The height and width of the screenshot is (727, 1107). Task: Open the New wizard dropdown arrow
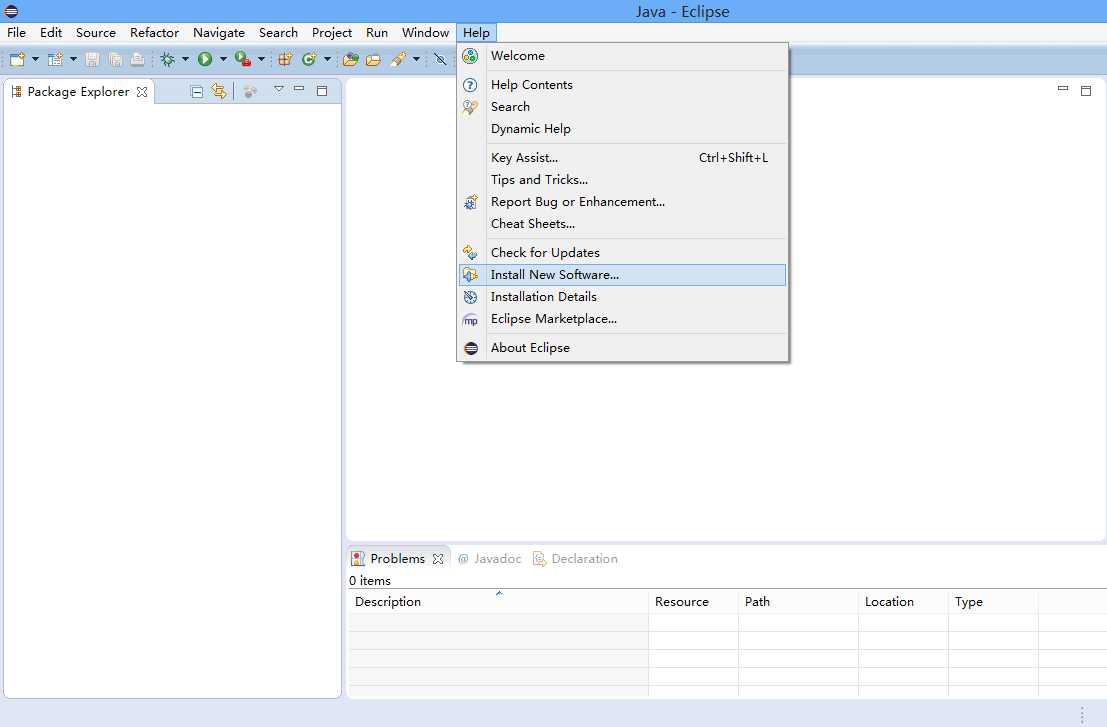point(35,59)
